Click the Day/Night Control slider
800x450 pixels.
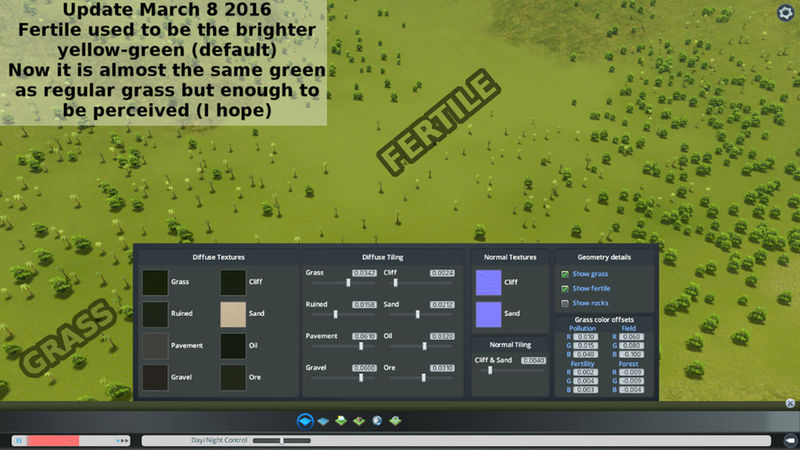tap(282, 440)
